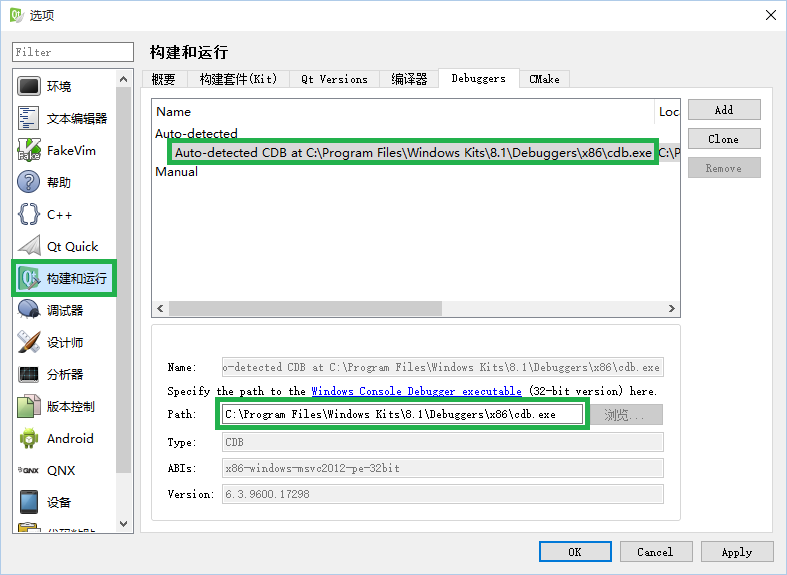
Task: Click the Apply button
Action: pos(737,552)
